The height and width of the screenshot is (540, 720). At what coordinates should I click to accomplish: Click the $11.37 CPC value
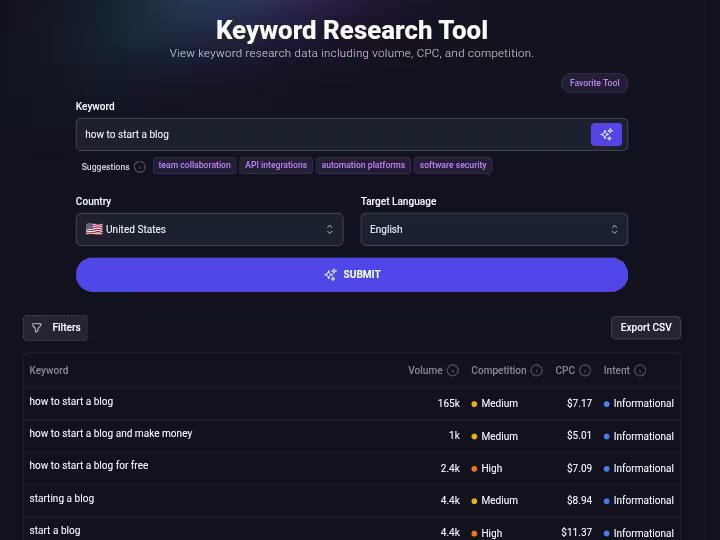576,532
